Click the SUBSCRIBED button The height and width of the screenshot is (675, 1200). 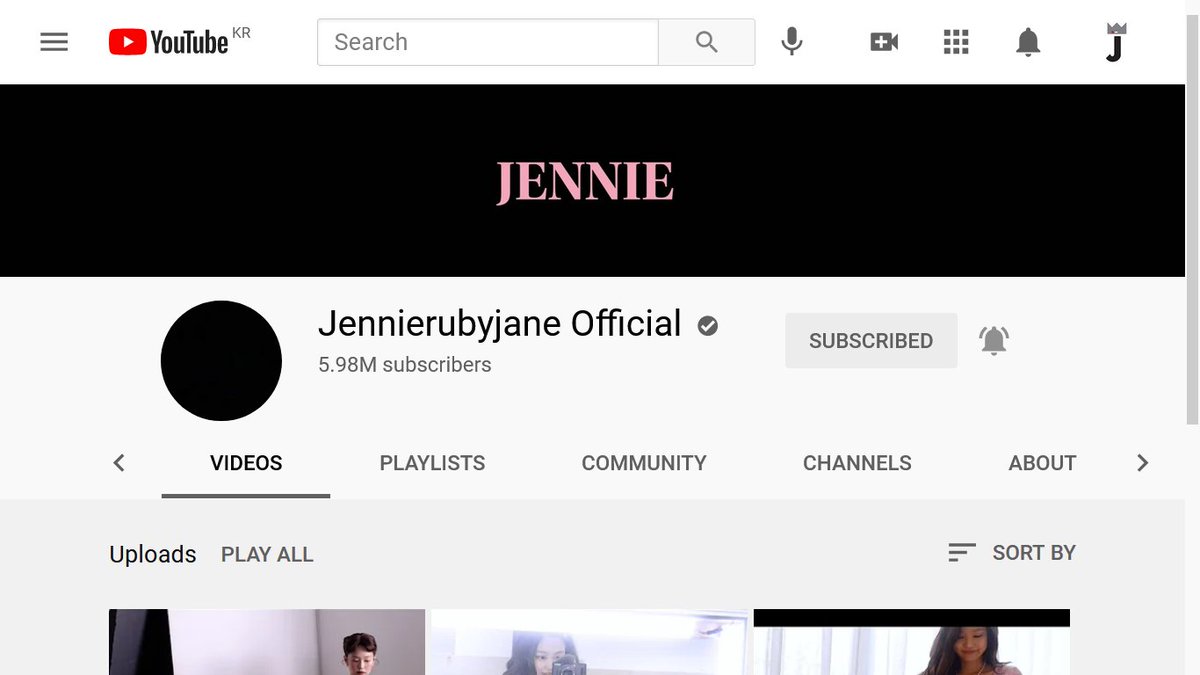click(871, 341)
